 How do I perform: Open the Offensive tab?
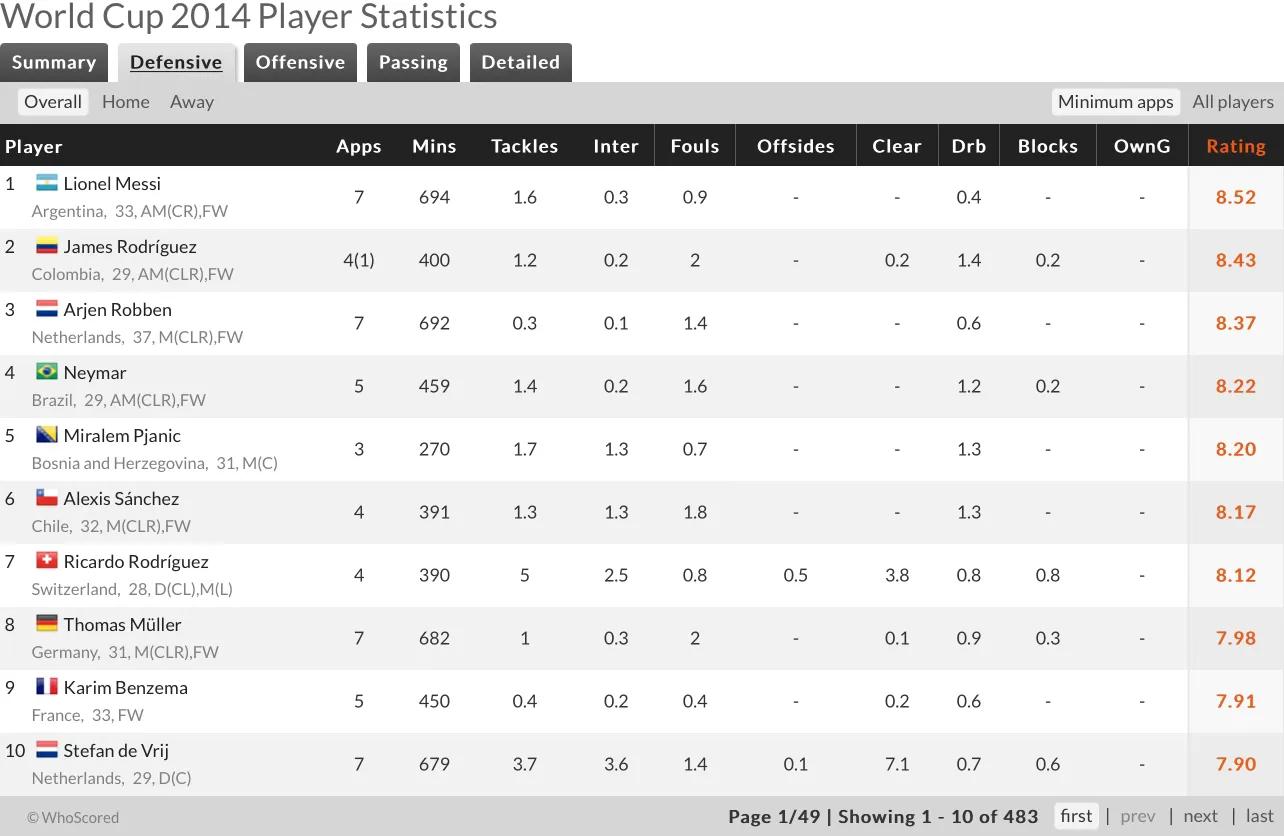tap(300, 62)
